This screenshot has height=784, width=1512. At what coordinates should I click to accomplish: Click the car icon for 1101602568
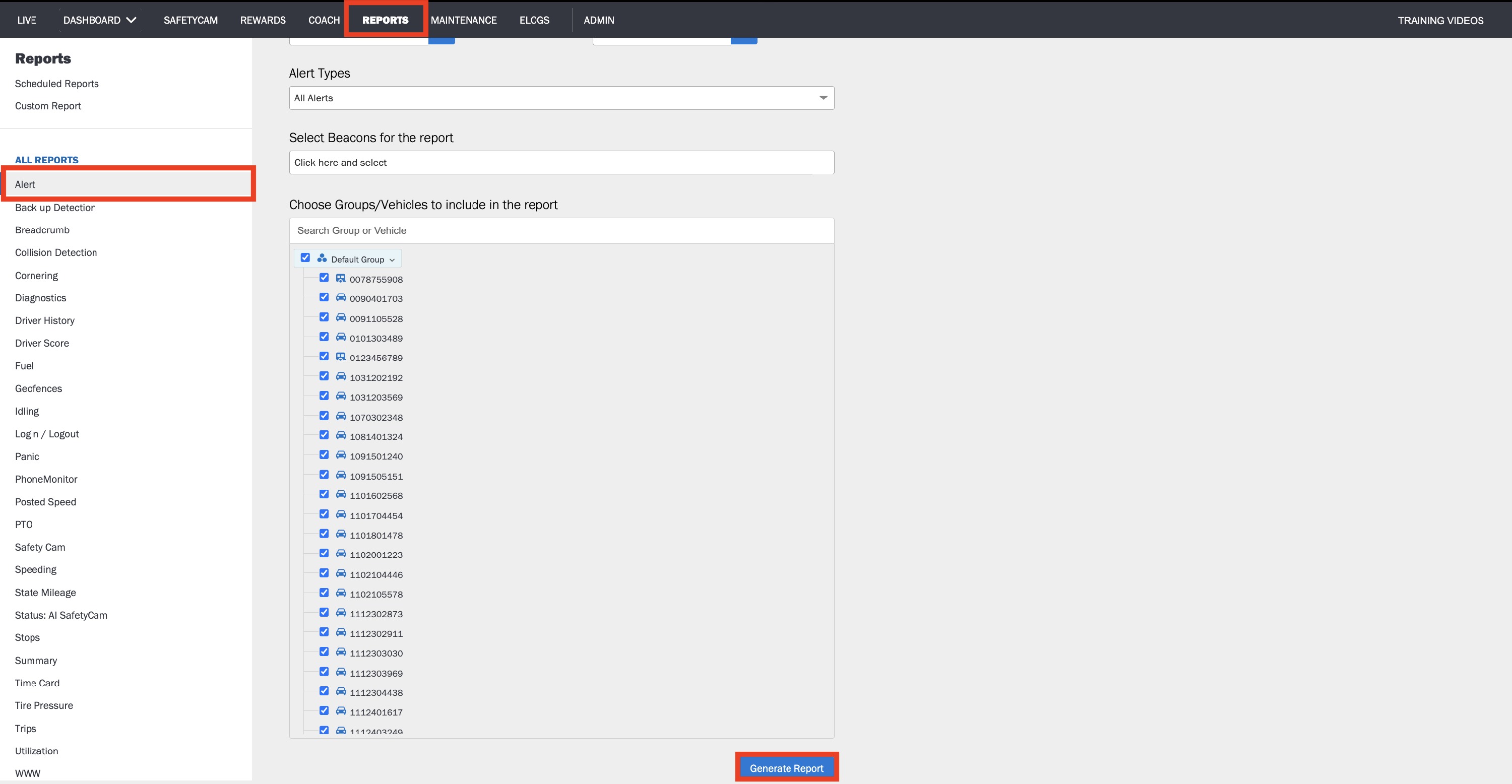(x=340, y=495)
